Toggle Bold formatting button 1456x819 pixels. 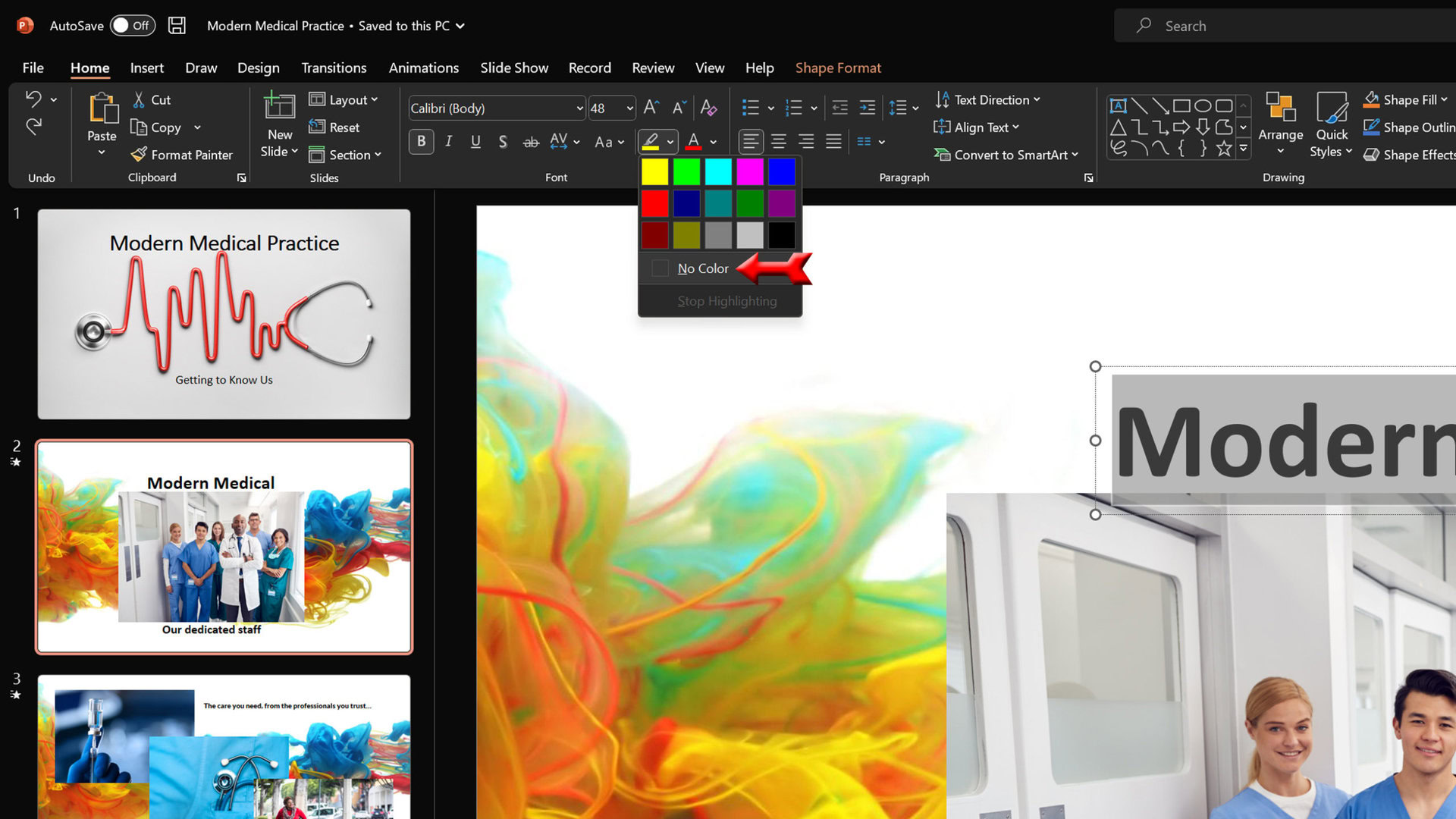point(422,142)
